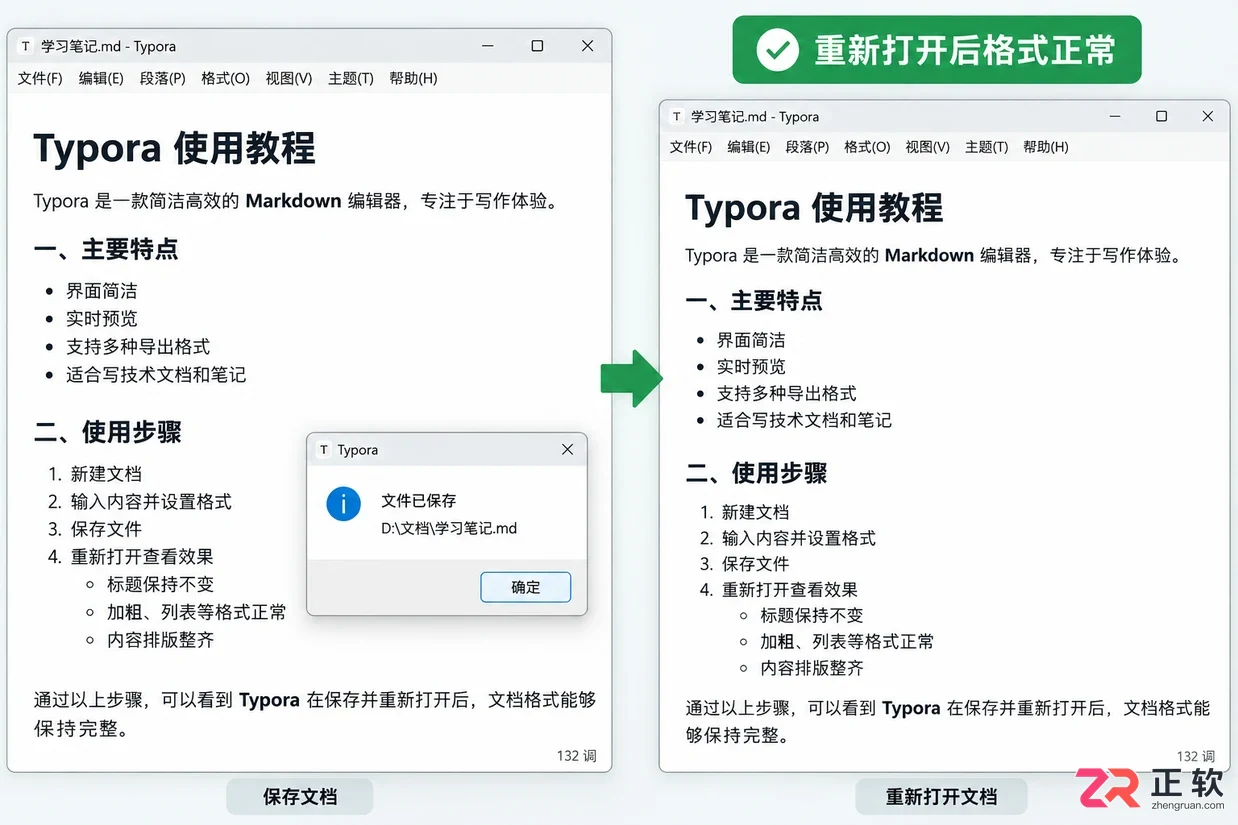The image size is (1238, 825).
Task: Click Typora app icon in left window title bar
Action: [26, 46]
